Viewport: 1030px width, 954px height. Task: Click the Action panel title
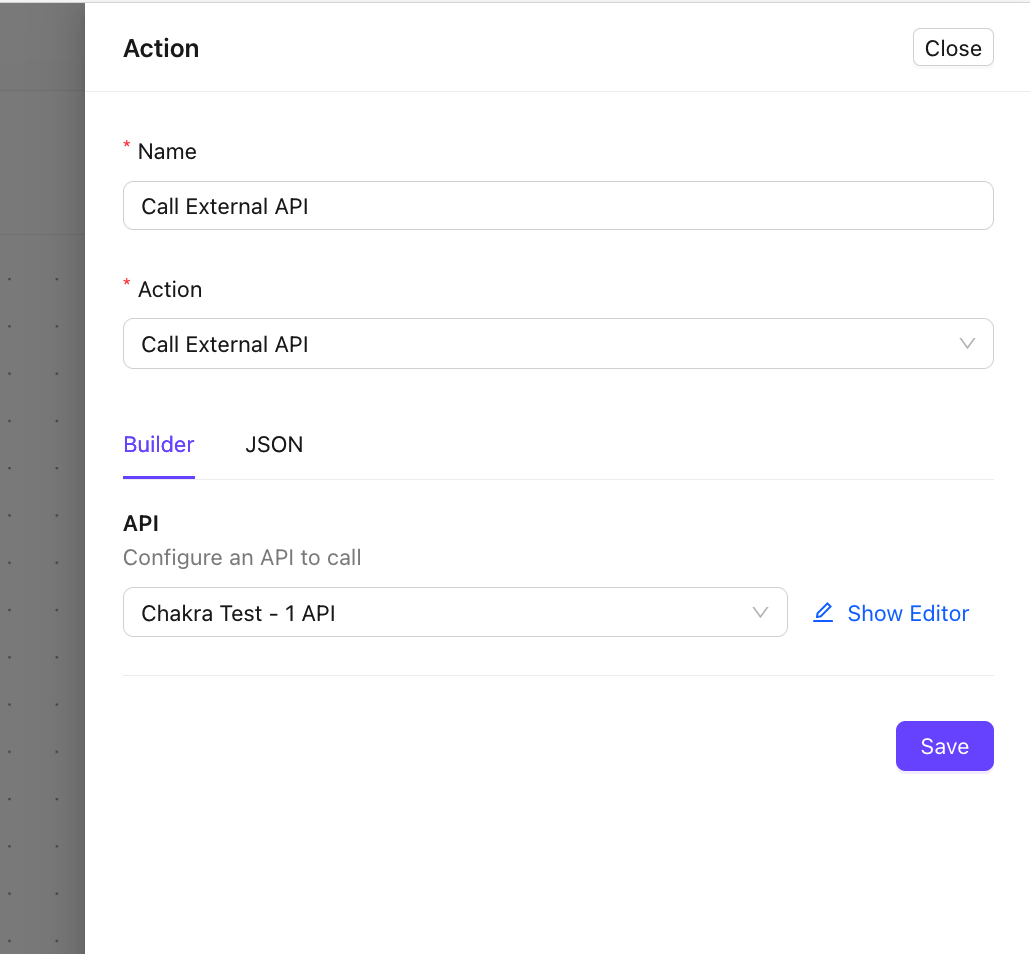coord(161,49)
